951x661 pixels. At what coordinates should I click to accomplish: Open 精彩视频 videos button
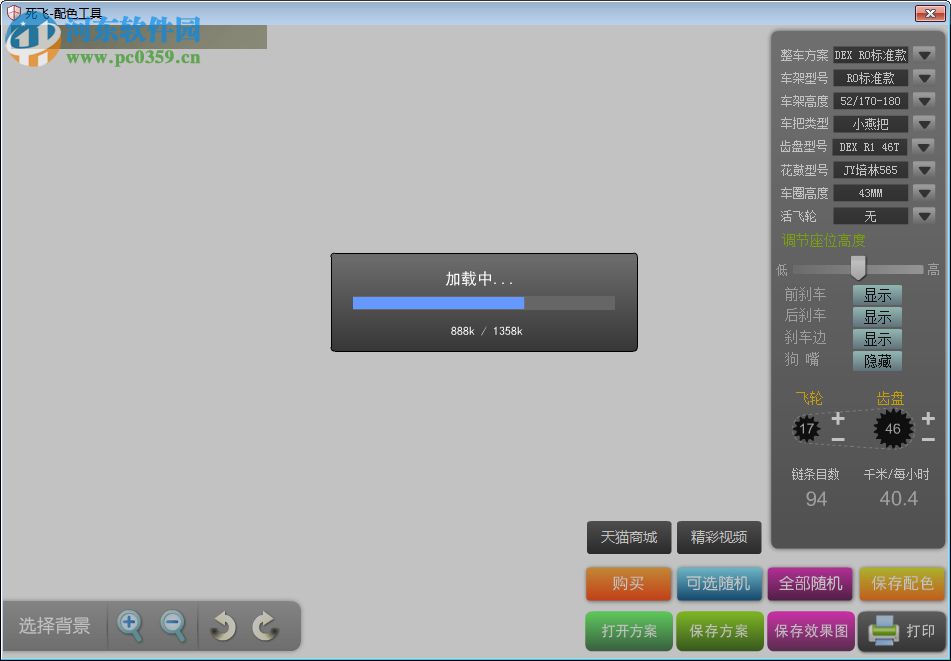[719, 537]
